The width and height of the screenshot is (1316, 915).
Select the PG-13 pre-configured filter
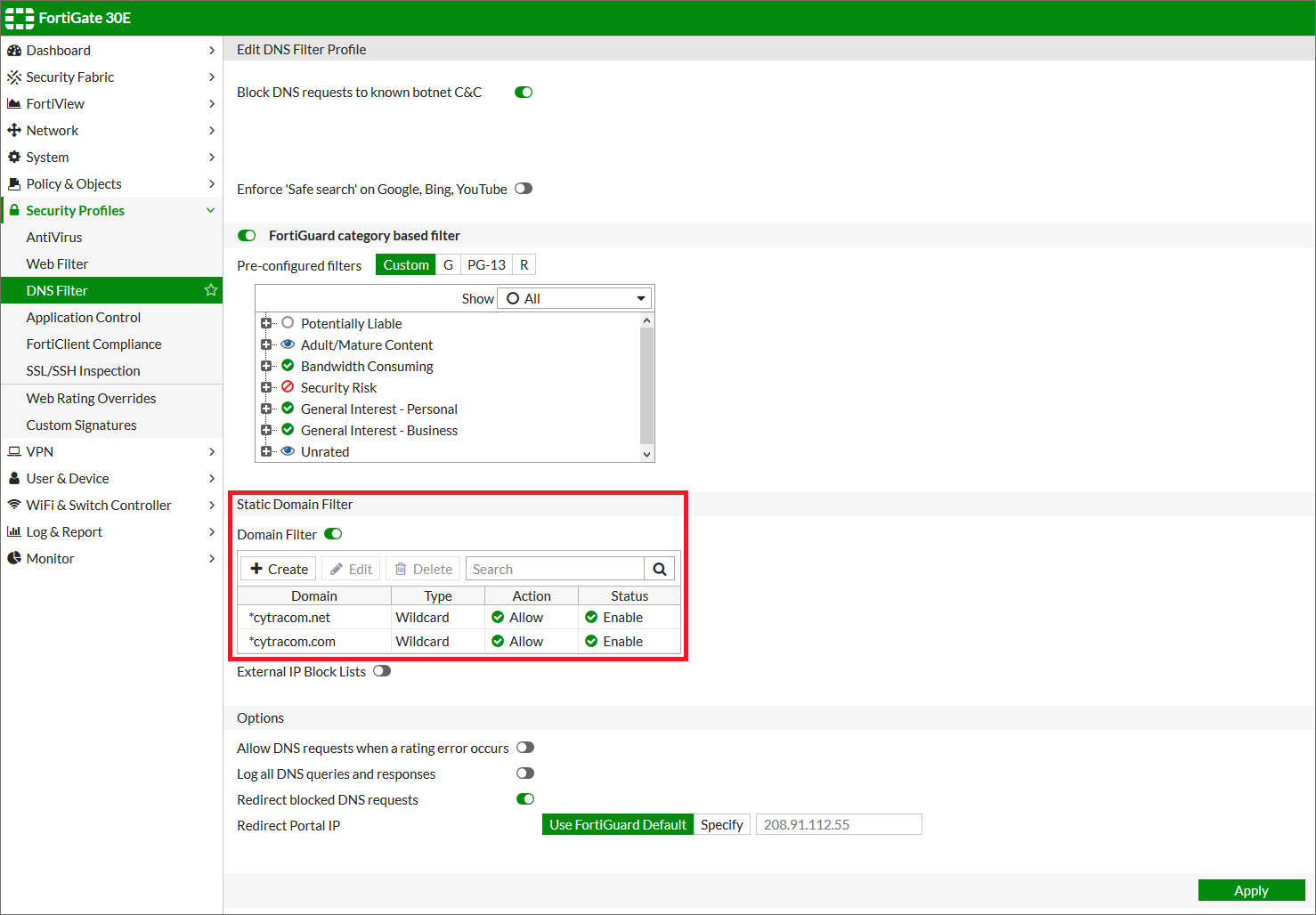pyautogui.click(x=486, y=265)
